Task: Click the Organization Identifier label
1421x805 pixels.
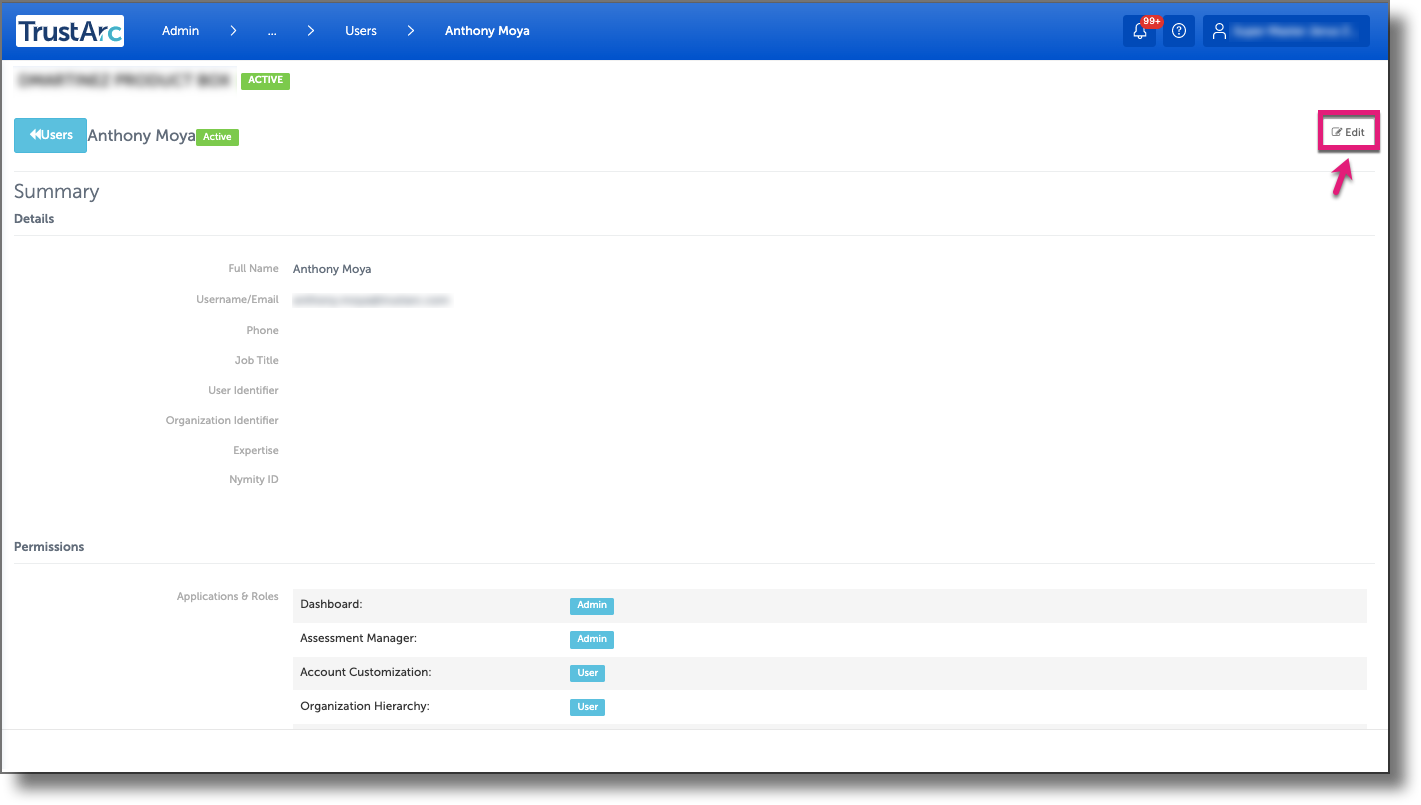Action: [222, 420]
